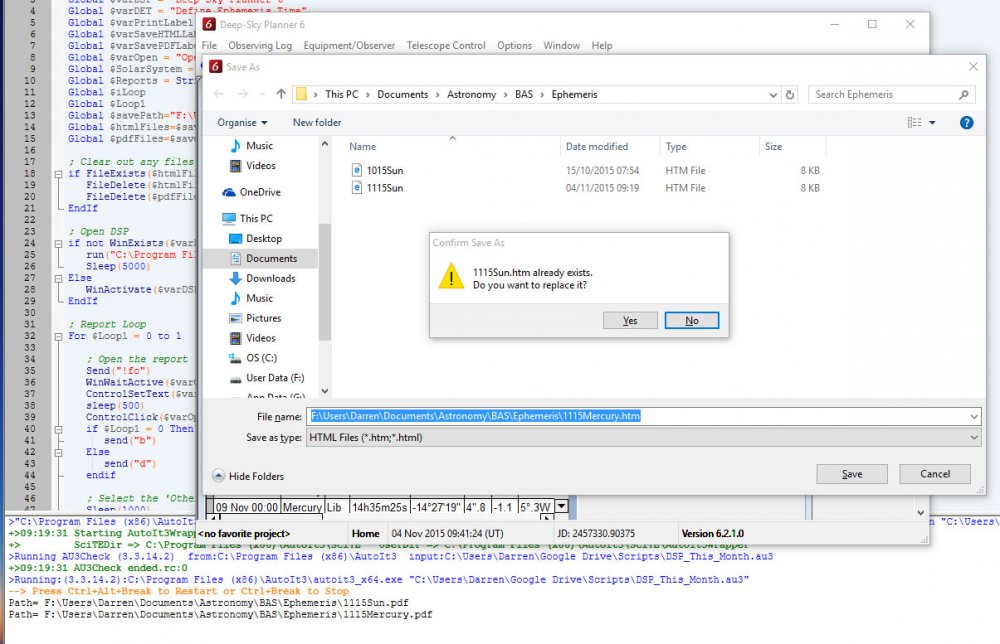Viewport: 1000px width, 644px height.
Task: Click BAS in breadcrumb path
Action: (x=524, y=94)
